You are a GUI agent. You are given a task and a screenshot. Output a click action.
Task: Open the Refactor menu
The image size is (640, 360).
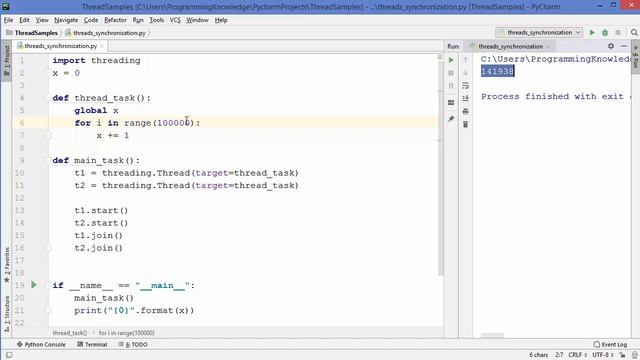[115, 20]
